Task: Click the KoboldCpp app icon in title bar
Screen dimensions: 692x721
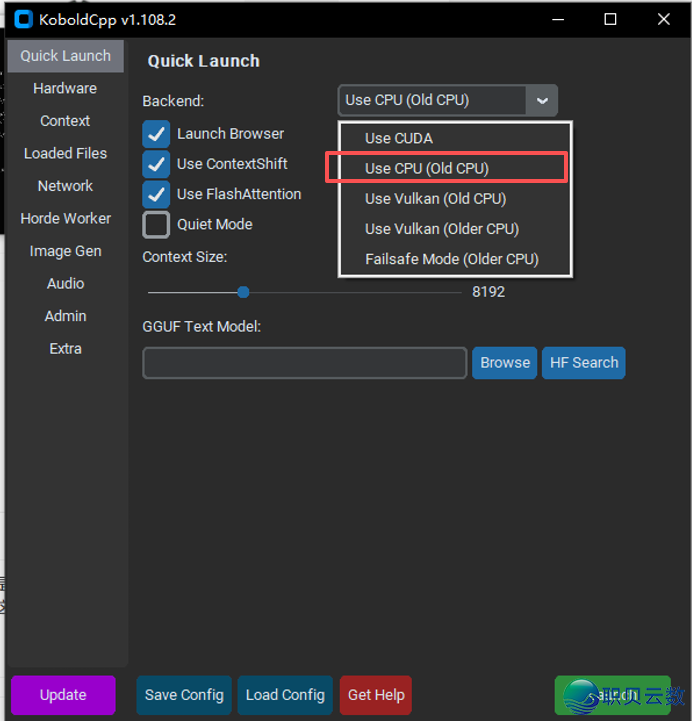Action: click(22, 19)
